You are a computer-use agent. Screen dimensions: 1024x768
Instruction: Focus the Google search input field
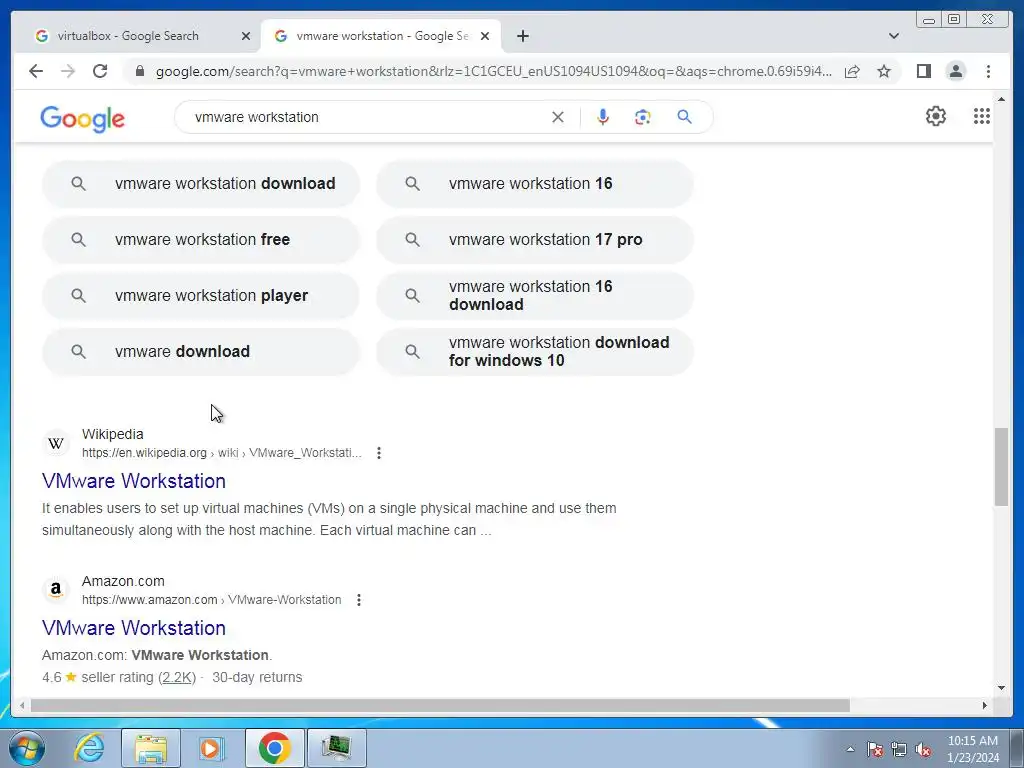(x=366, y=117)
